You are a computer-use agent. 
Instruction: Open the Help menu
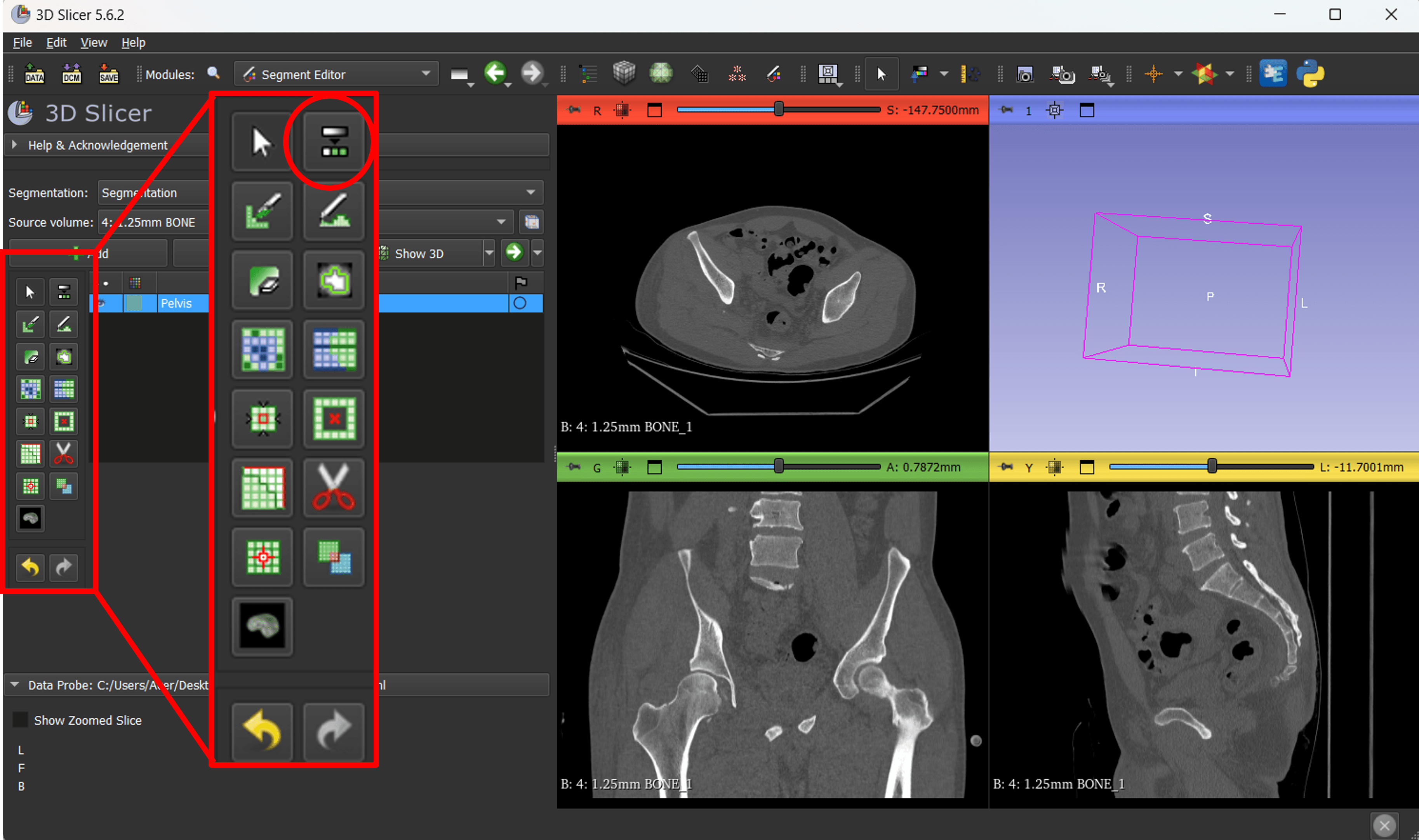click(x=133, y=42)
